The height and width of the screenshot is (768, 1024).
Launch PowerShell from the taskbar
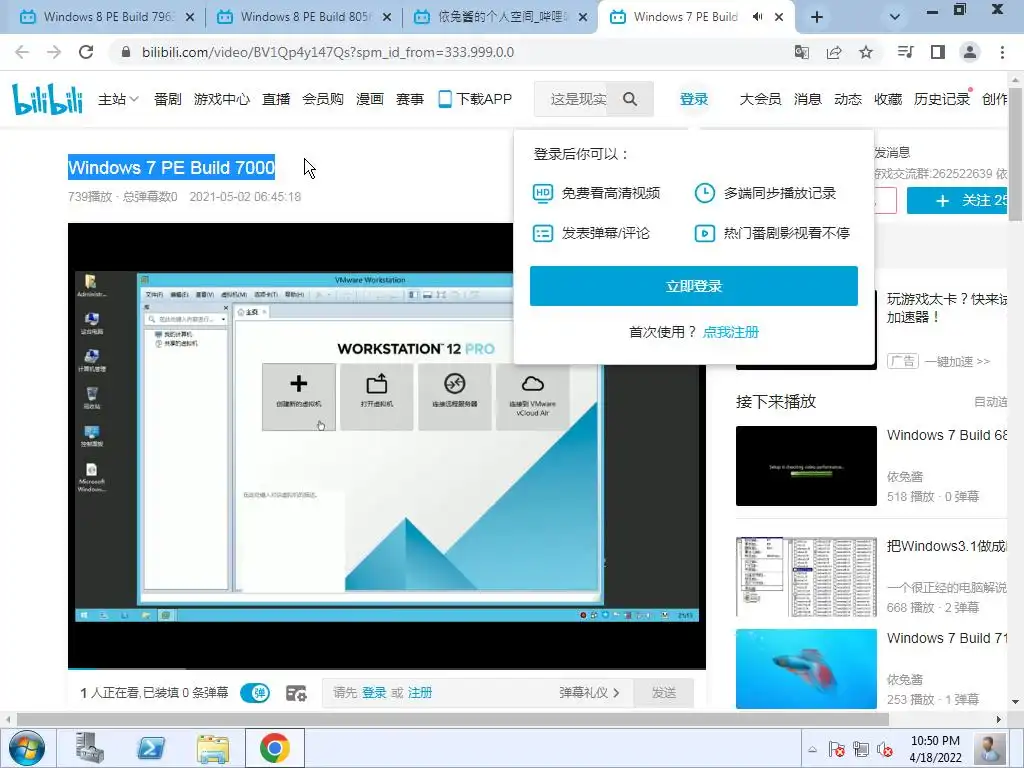pyautogui.click(x=151, y=748)
